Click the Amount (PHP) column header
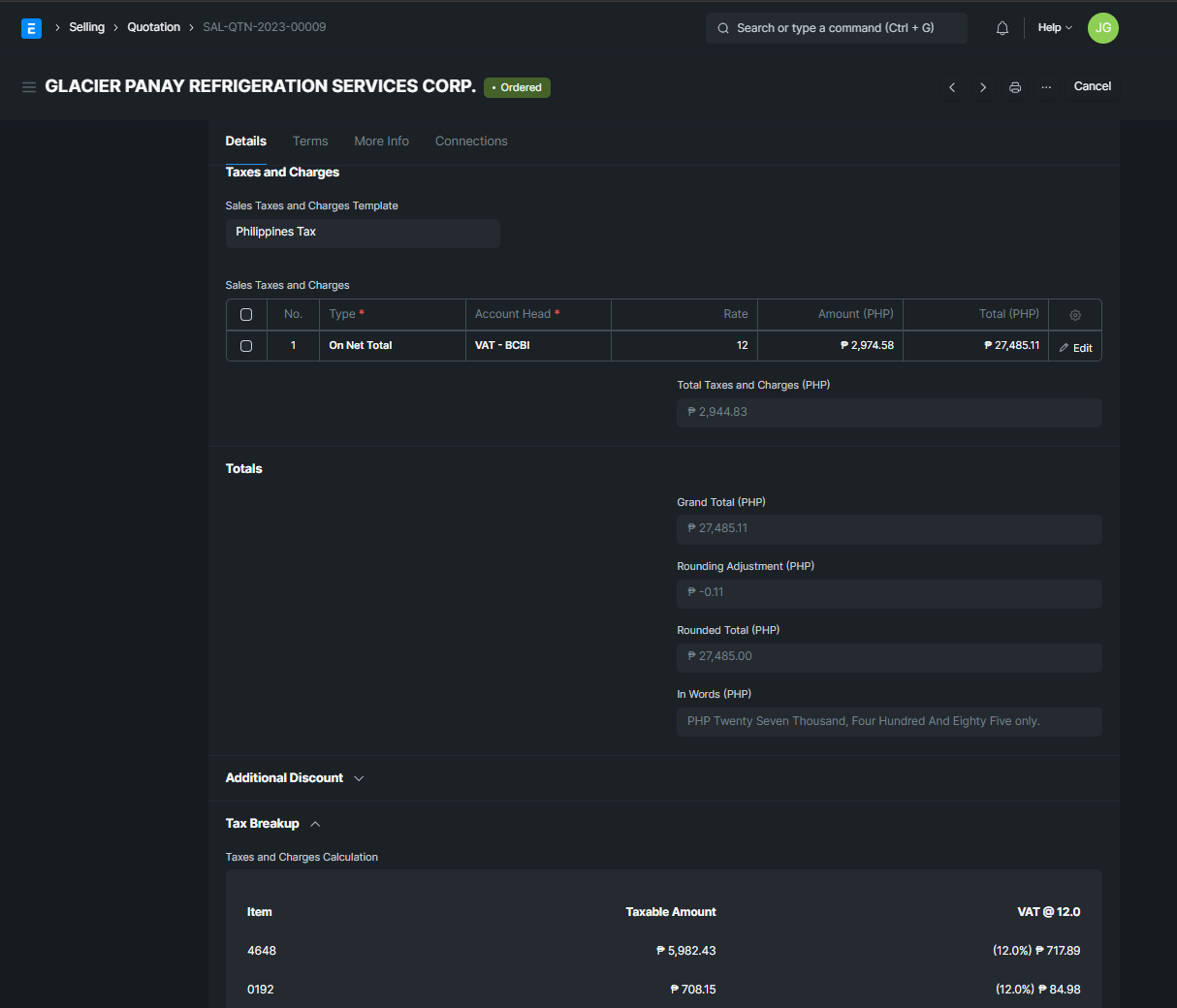 [830, 315]
